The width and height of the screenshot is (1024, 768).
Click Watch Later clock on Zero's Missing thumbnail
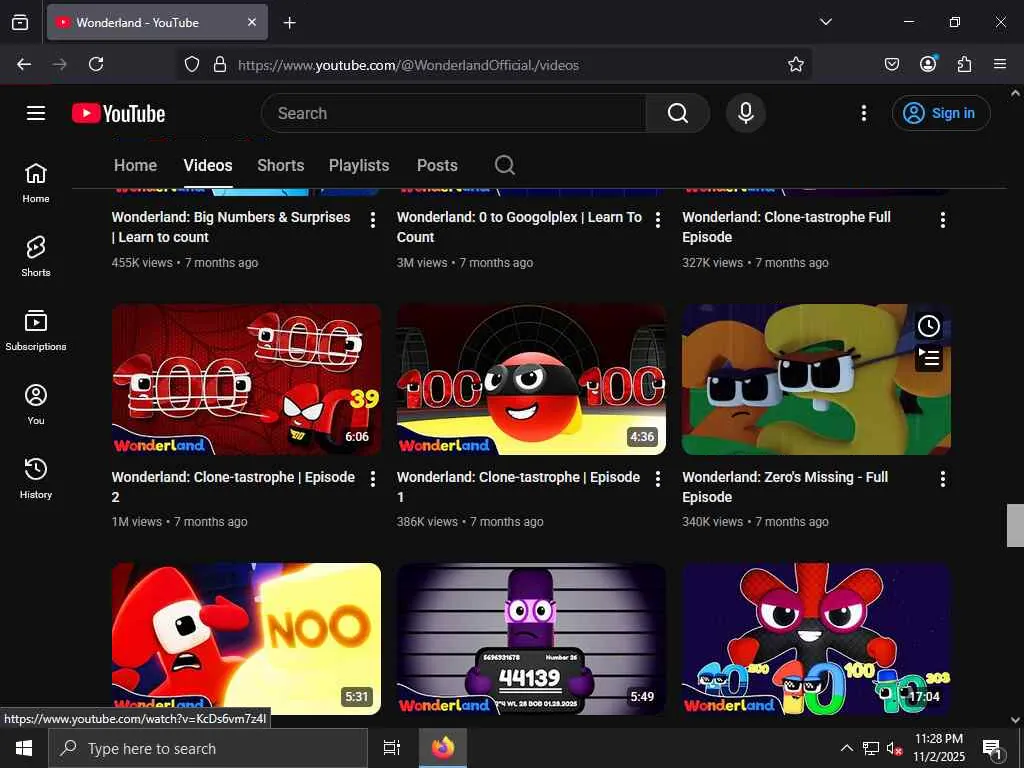tap(928, 326)
